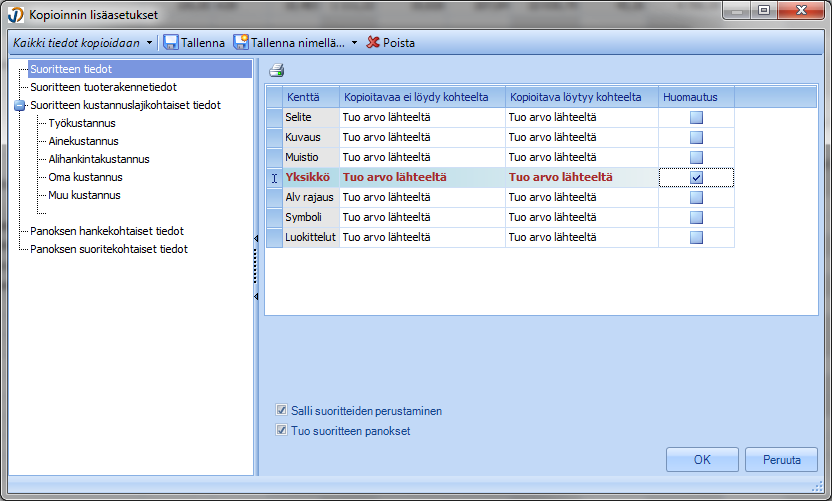Image resolution: width=832 pixels, height=501 pixels.
Task: Select Työkustannus tree item
Action: [82, 123]
